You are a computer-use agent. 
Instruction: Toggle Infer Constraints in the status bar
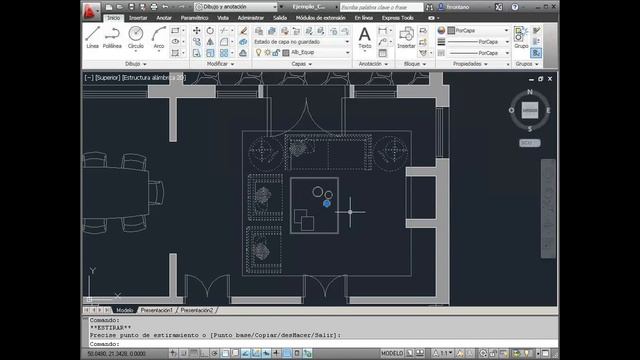[173, 353]
